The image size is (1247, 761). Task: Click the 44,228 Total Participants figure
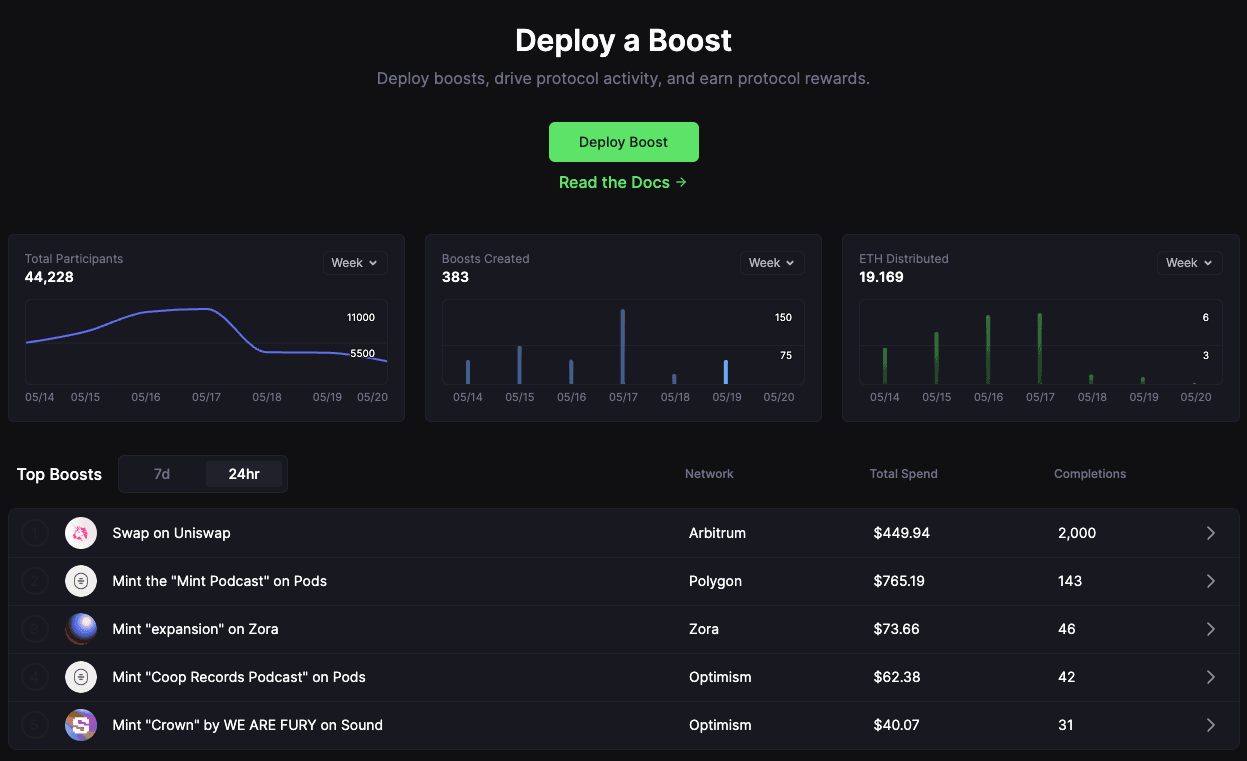click(49, 277)
